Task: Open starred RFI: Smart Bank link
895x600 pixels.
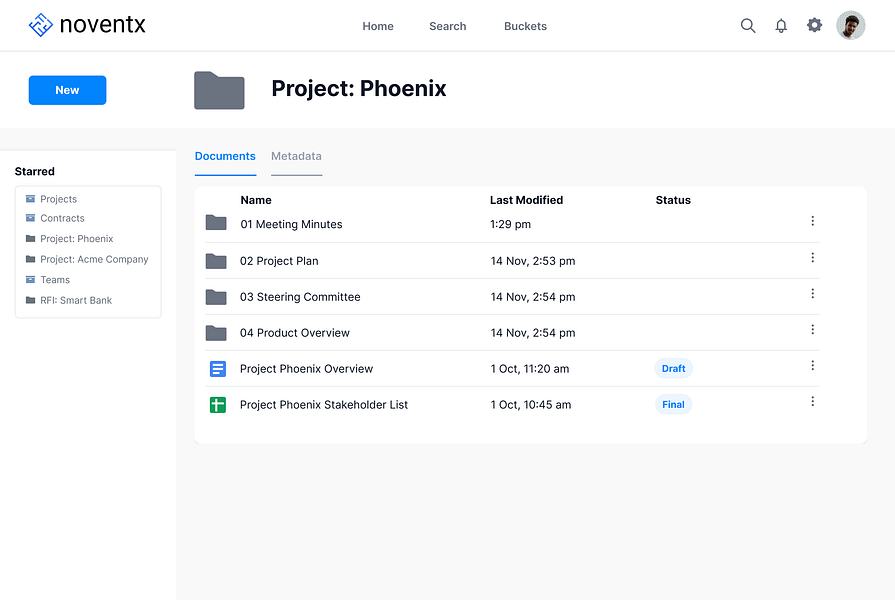Action: coord(76,300)
